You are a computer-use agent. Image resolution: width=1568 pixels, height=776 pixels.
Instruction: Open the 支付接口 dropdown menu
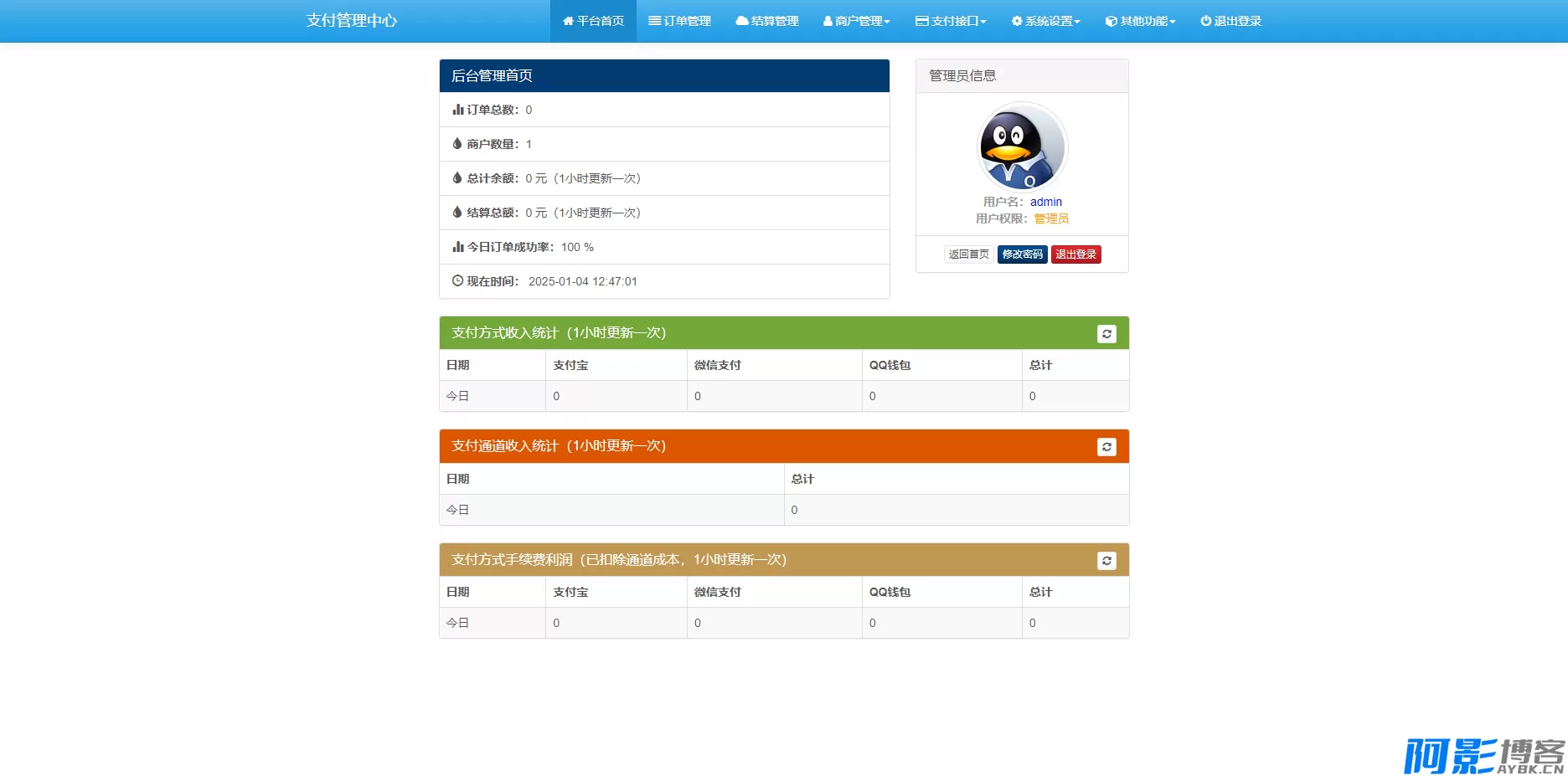[951, 21]
